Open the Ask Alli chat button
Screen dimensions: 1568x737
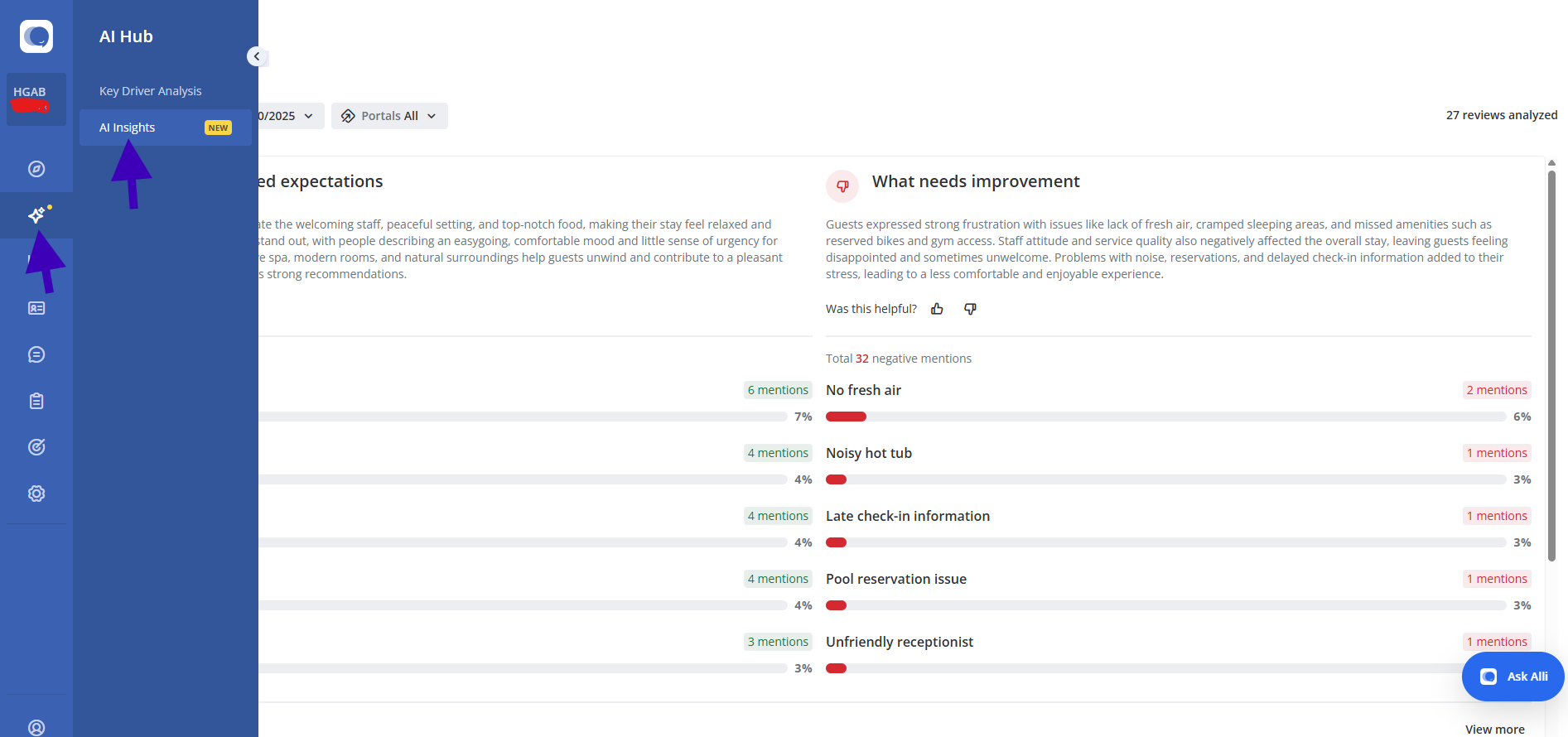click(1513, 677)
